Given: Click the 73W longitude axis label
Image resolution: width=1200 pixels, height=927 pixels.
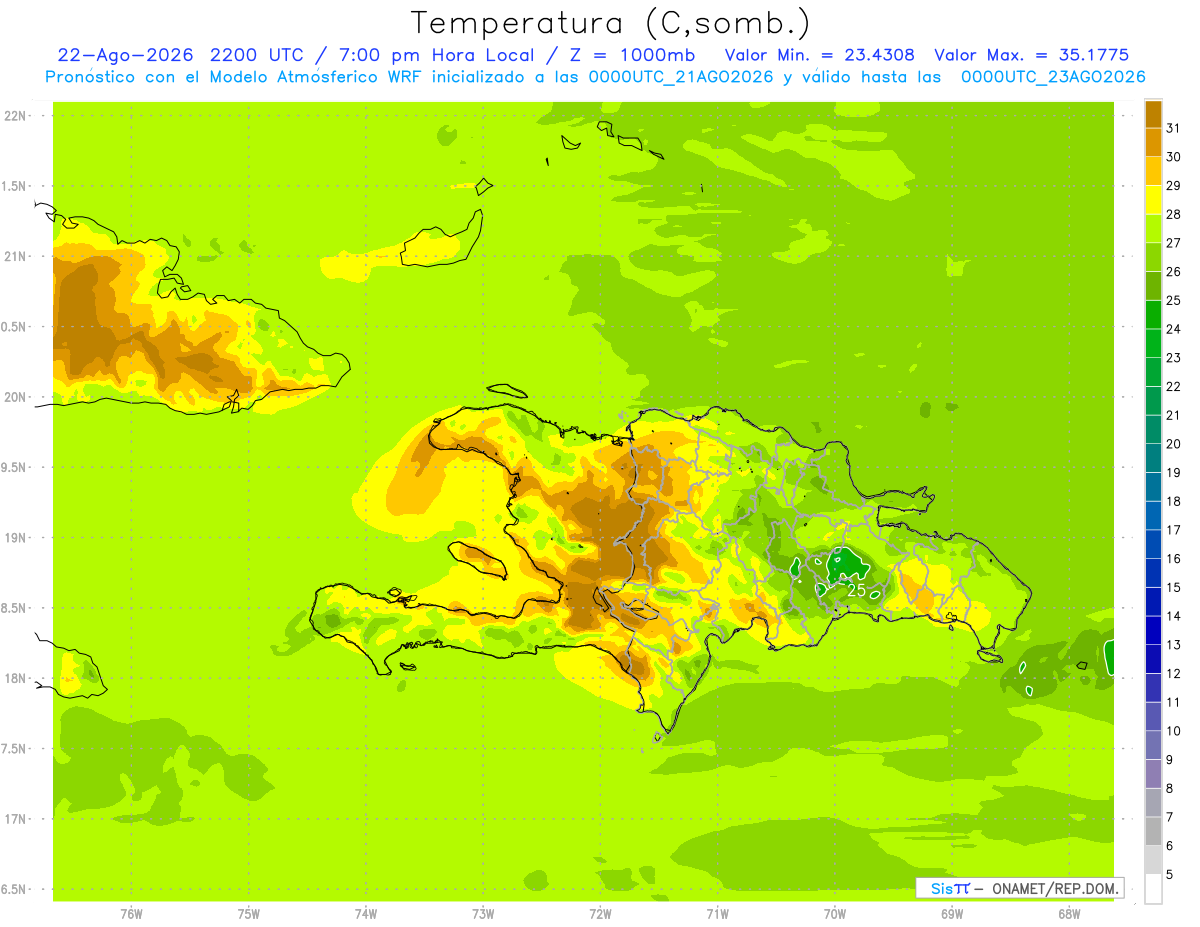Looking at the screenshot, I should click(x=483, y=914).
